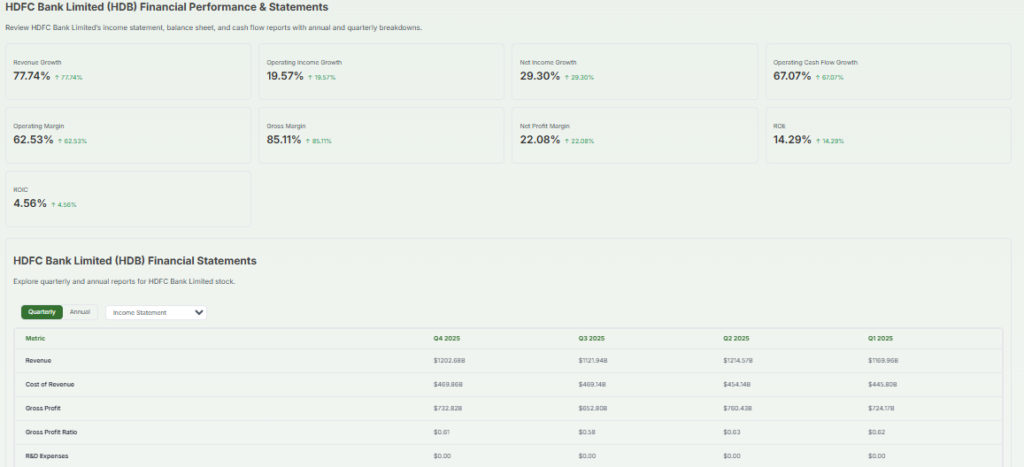Click the Metric column header
Screen dimensions: 1024x467
click(35, 338)
